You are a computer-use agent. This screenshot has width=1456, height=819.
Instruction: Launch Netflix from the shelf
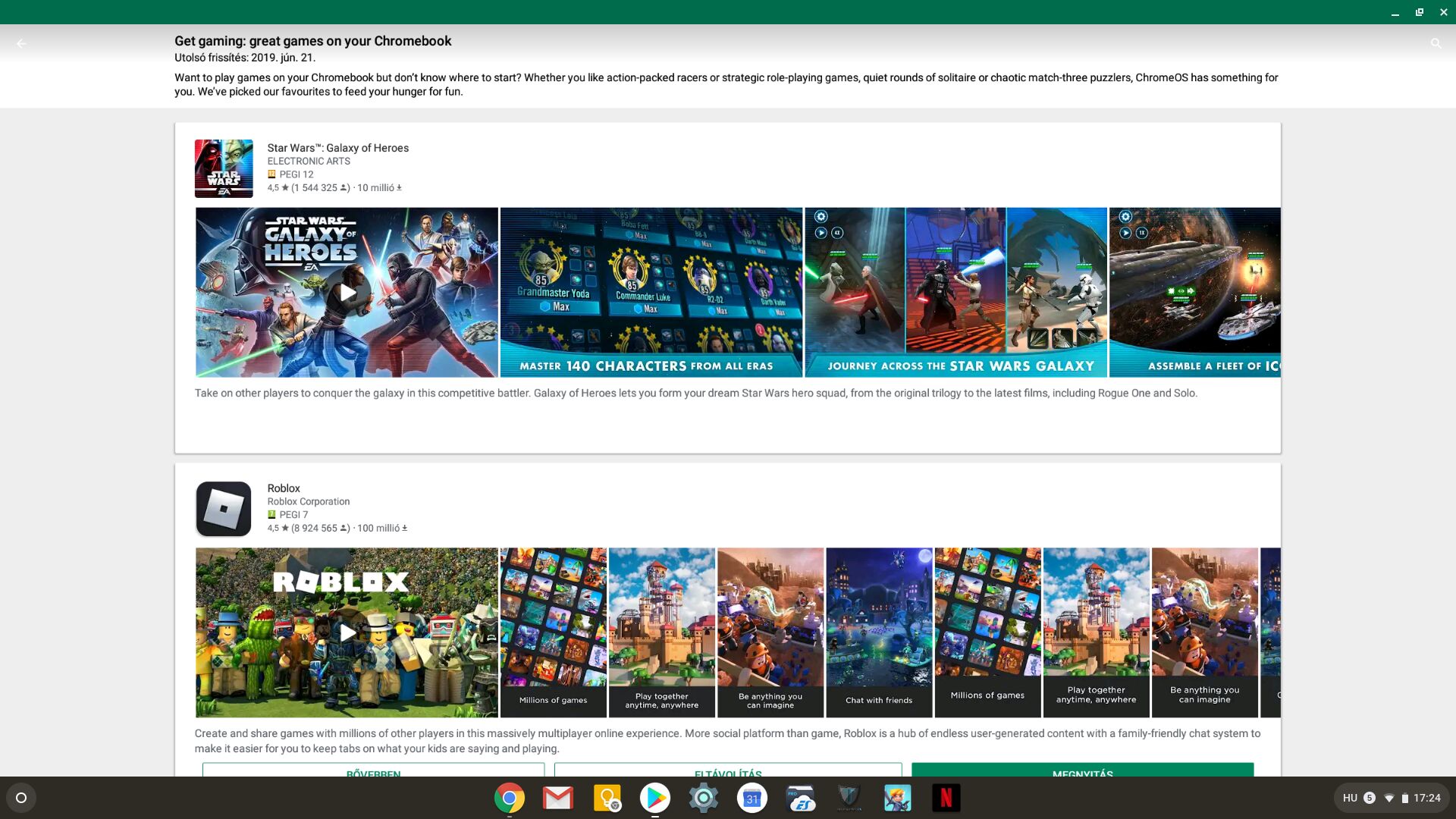pyautogui.click(x=946, y=798)
